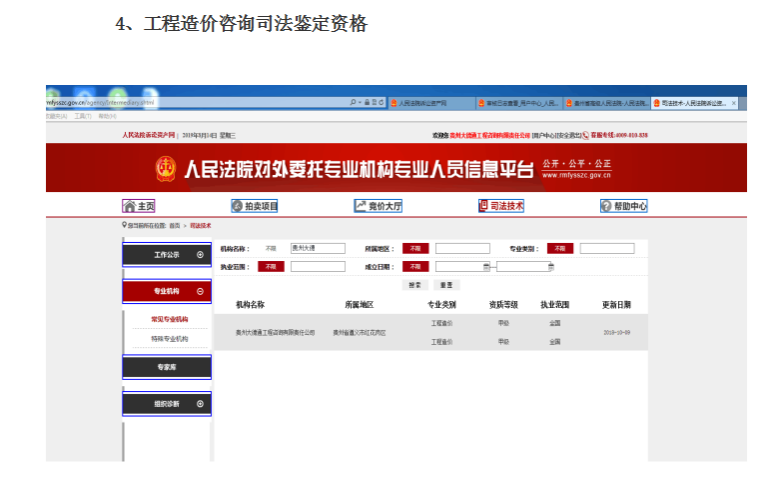
Task: Click the court emblem logo in red banner
Action: pyautogui.click(x=165, y=168)
